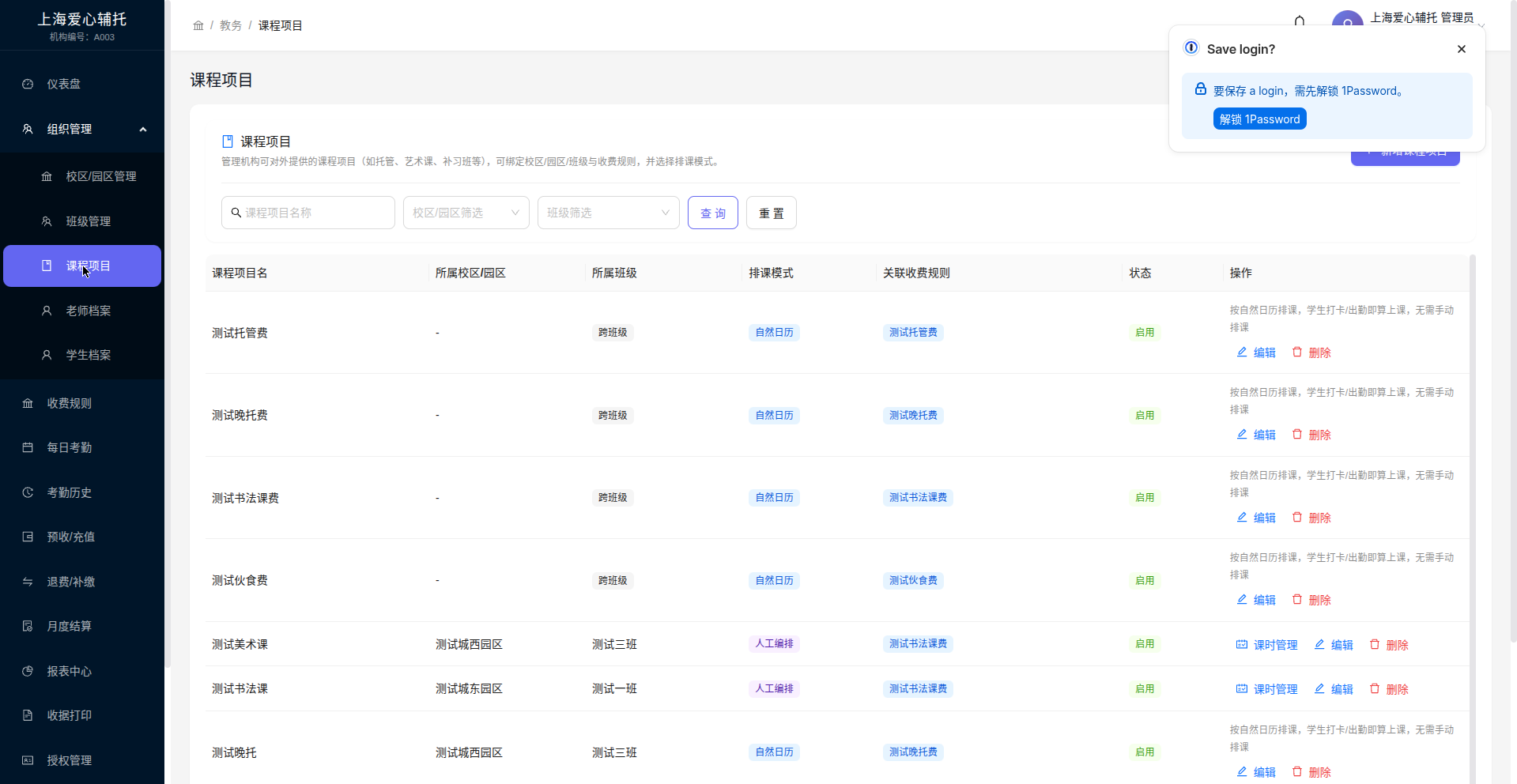
Task: Delete the 测试书法课费 course row
Action: pos(1311,518)
